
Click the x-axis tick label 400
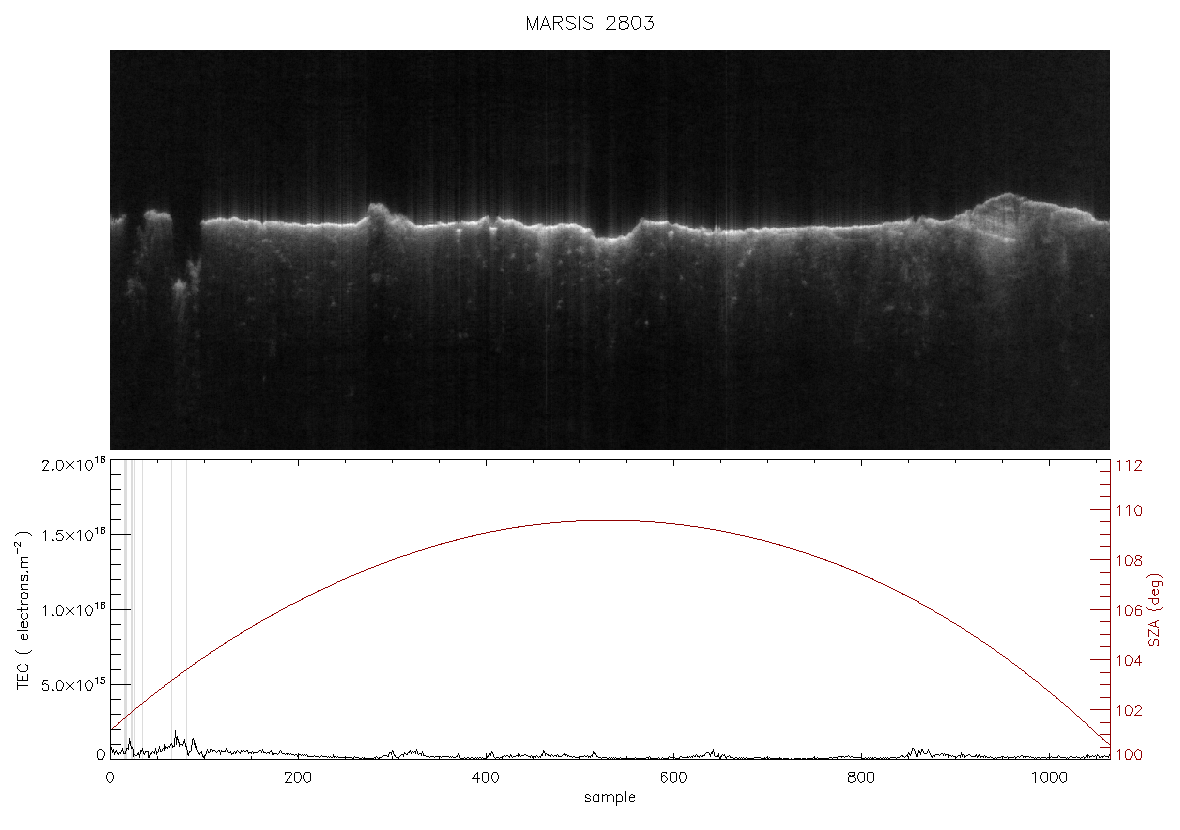485,778
